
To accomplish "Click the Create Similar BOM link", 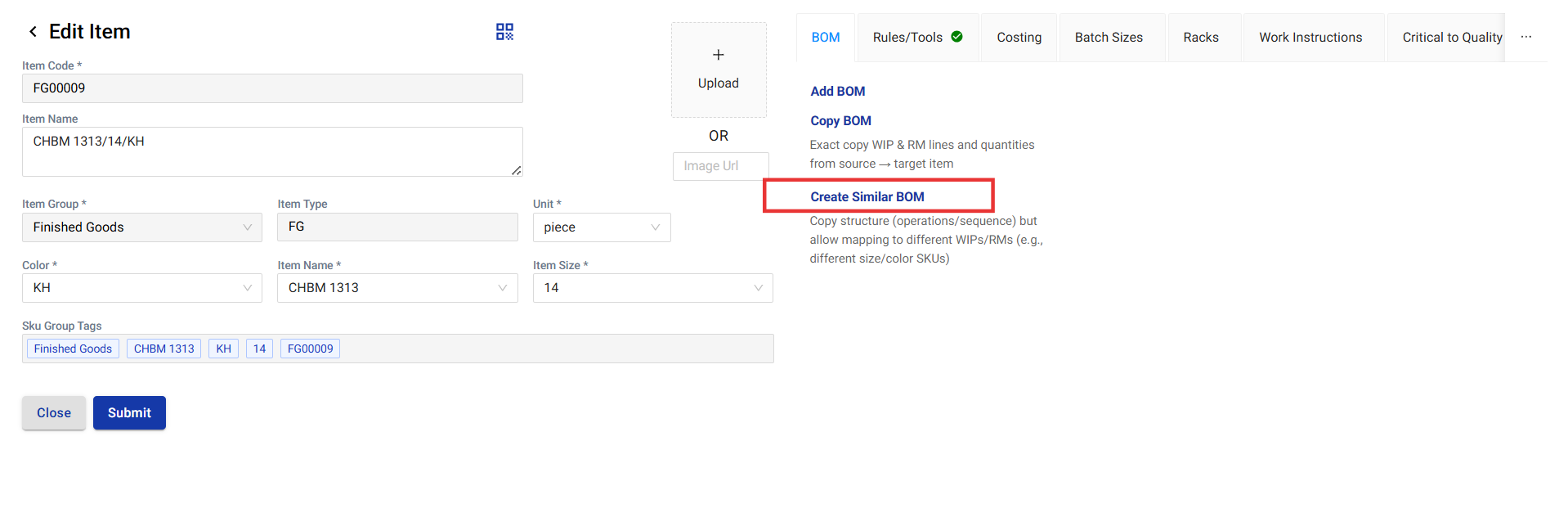I will click(x=867, y=197).
